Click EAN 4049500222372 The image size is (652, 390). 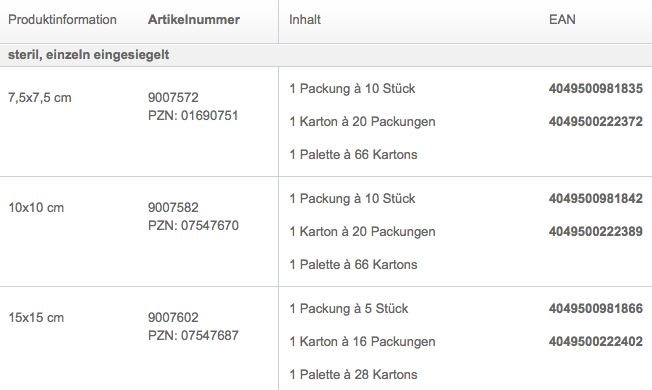click(595, 121)
